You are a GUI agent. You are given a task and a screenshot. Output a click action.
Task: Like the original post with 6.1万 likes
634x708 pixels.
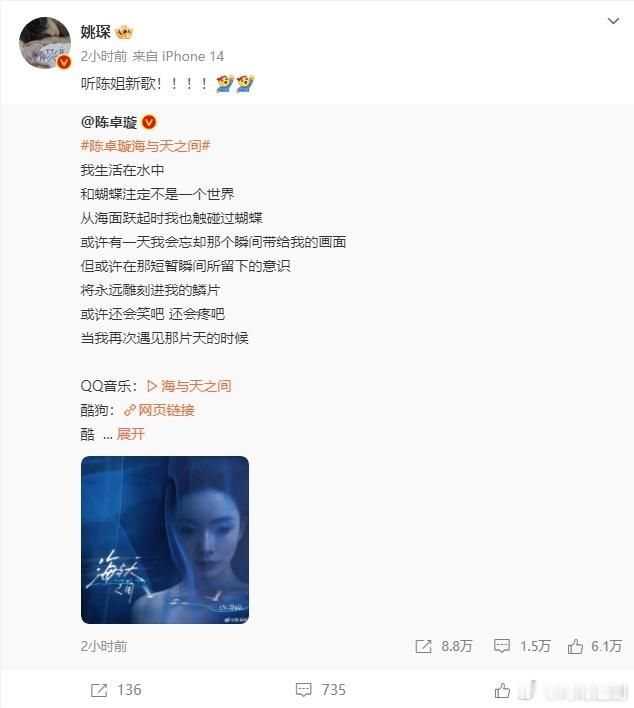[x=595, y=646]
